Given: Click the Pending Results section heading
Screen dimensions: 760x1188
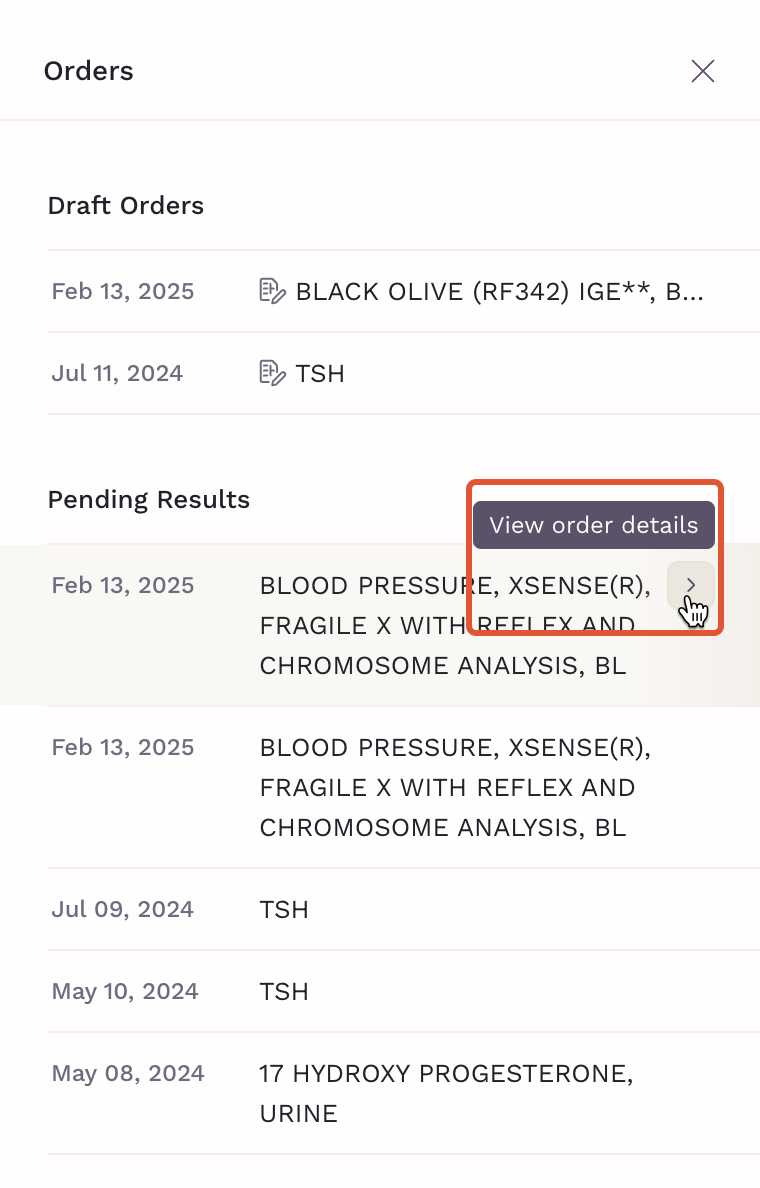Looking at the screenshot, I should coord(149,499).
